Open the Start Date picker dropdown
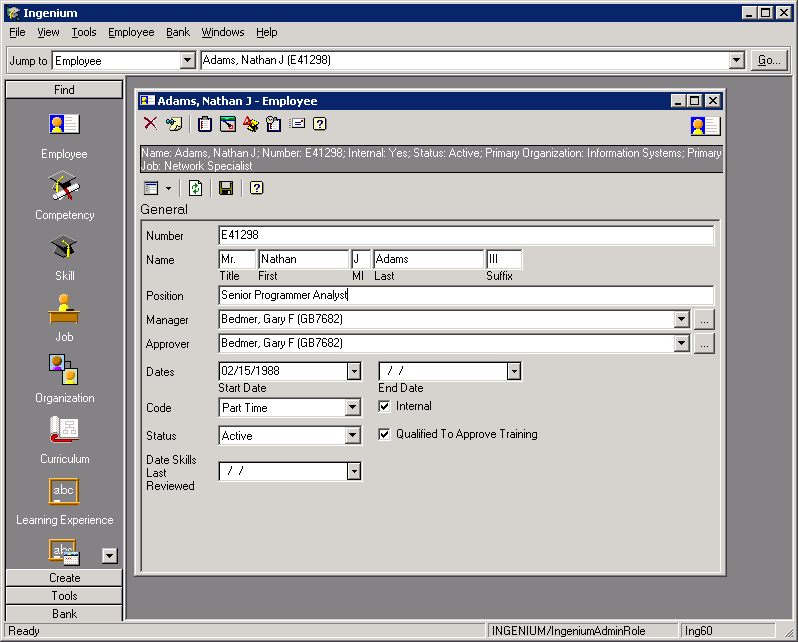Screen dimensions: 798x642 353,372
